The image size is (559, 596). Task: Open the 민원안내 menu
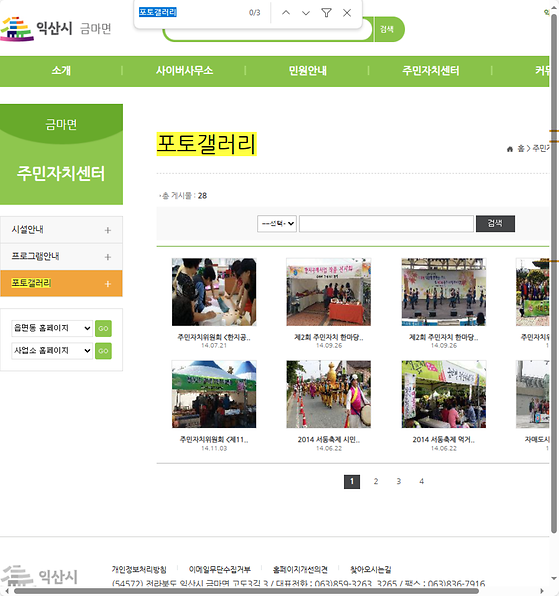(x=307, y=71)
